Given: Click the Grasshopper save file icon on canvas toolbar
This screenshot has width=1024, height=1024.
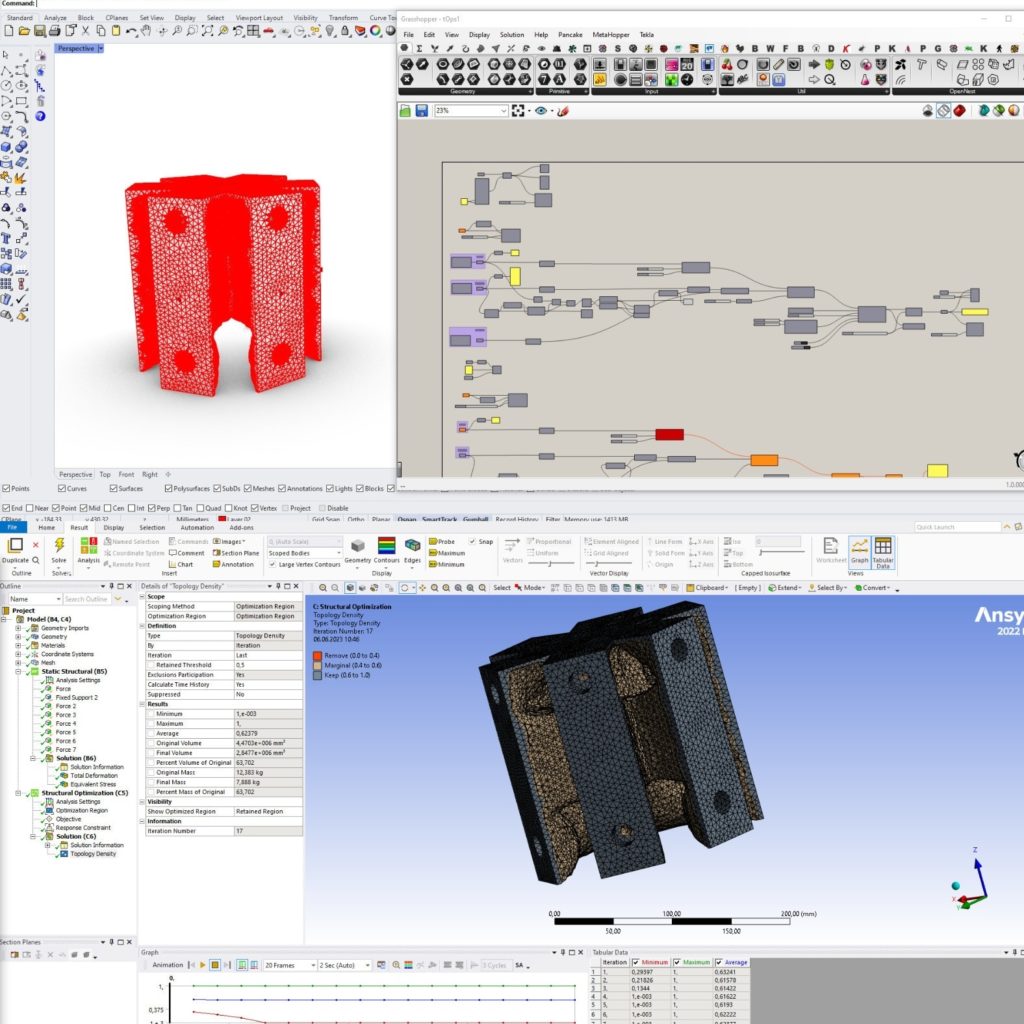Looking at the screenshot, I should [x=422, y=111].
